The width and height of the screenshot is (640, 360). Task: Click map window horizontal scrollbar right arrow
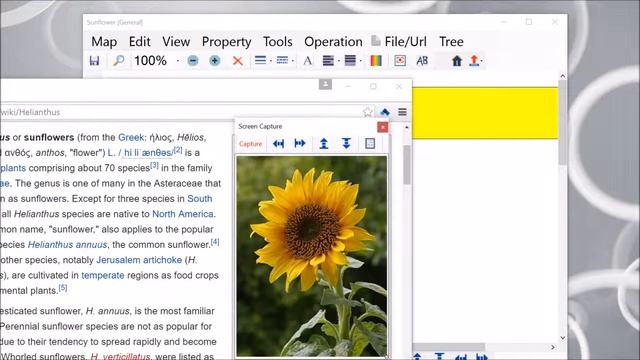553,347
